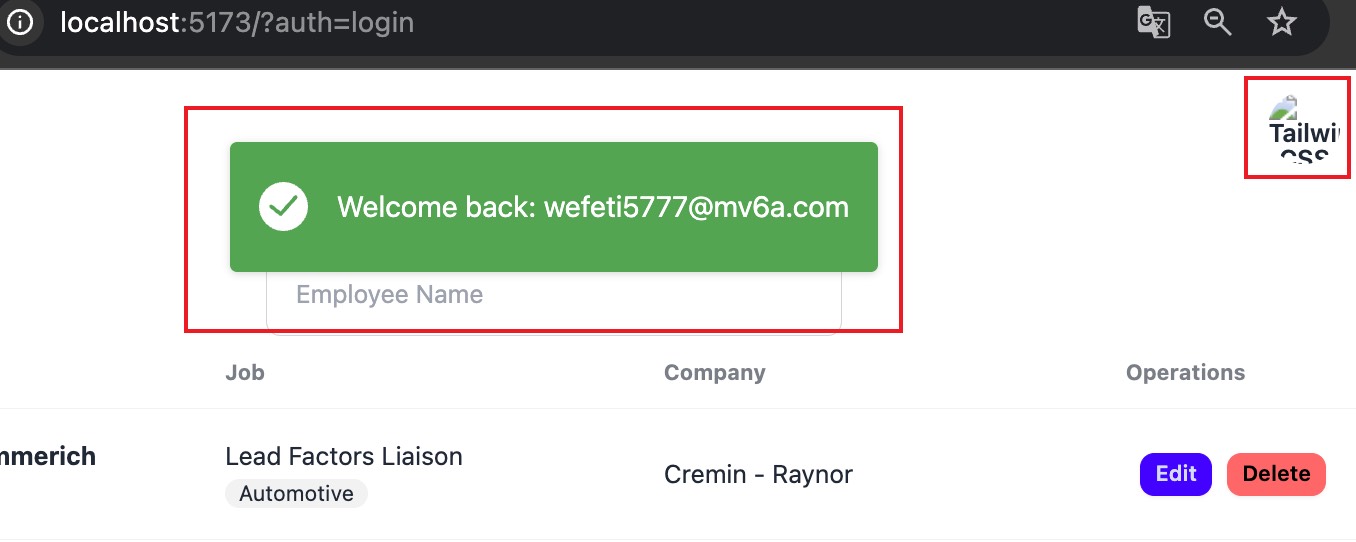Bookmark this page with the star
The width and height of the screenshot is (1356, 542).
click(x=1281, y=22)
